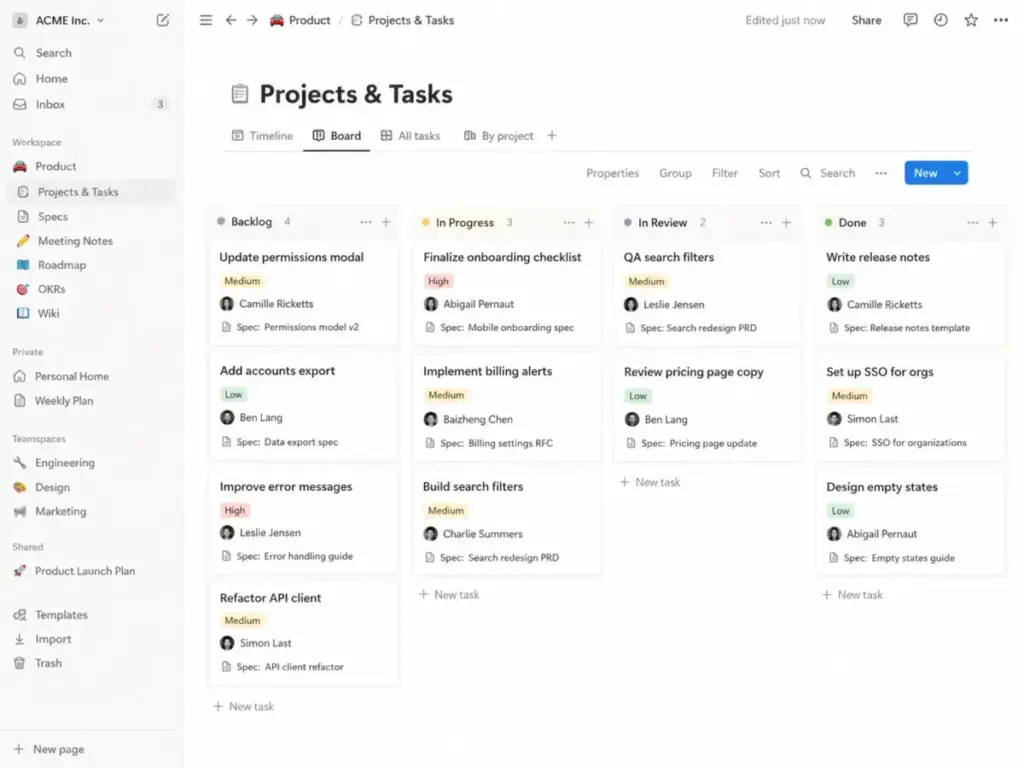
Task: Click the Low tag on Write release notes
Action: click(840, 281)
